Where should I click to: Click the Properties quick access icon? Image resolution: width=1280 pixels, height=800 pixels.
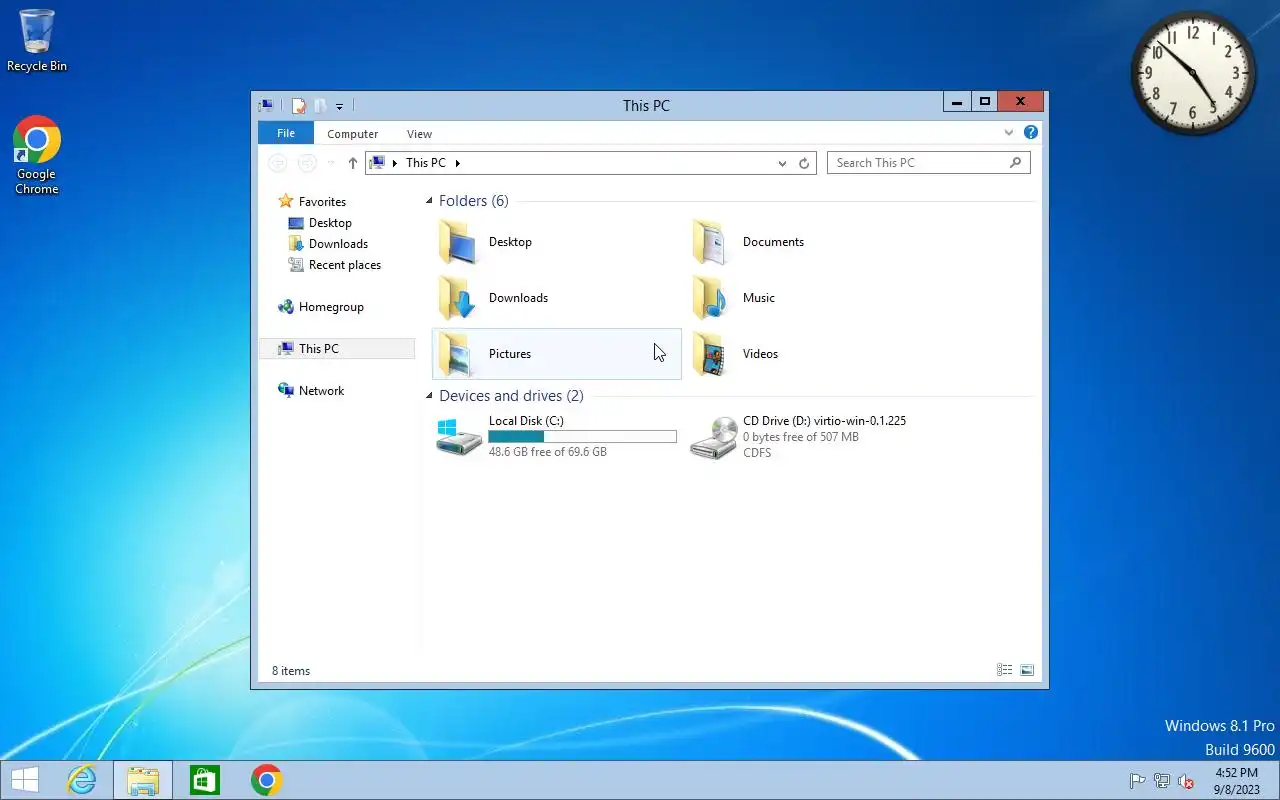pos(298,105)
